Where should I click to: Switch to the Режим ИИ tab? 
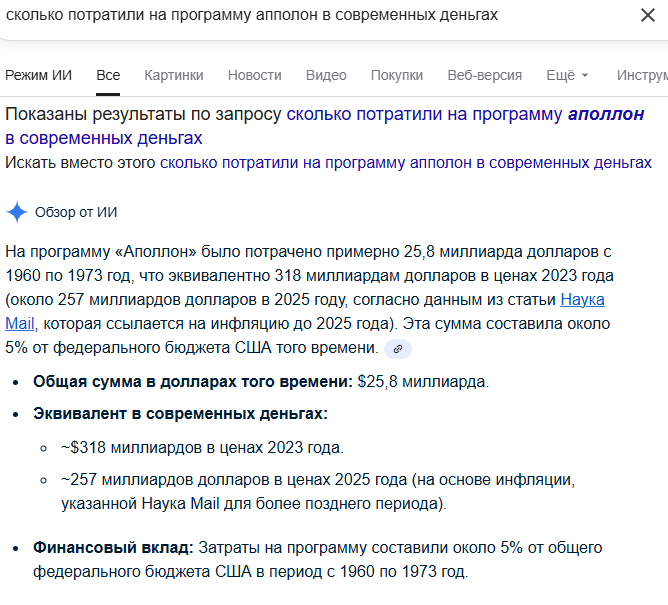(39, 75)
